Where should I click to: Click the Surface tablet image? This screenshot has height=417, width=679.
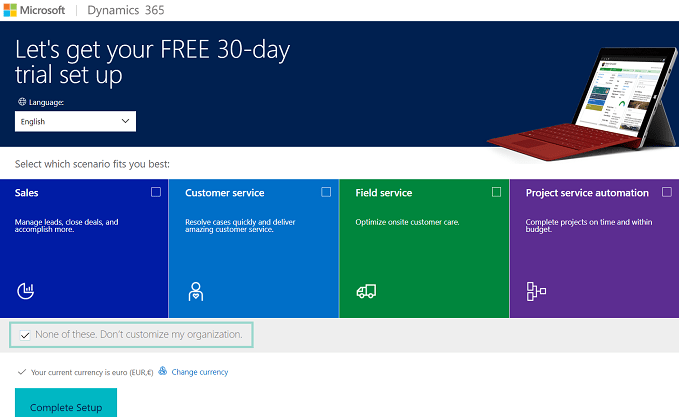[x=582, y=104]
